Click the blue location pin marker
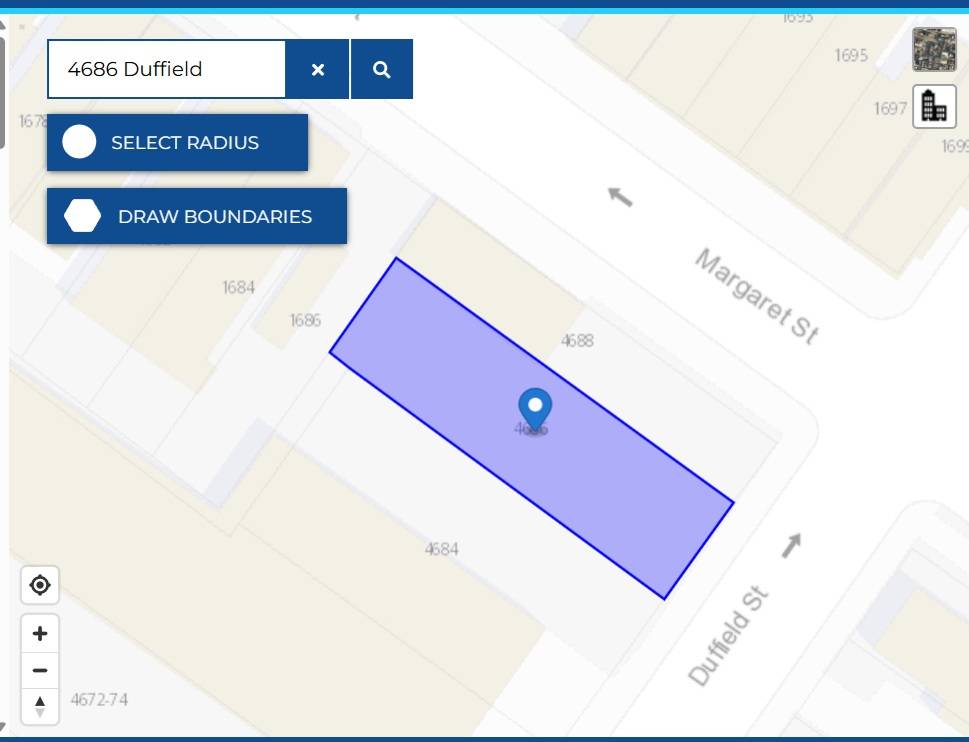The width and height of the screenshot is (969, 742). click(x=535, y=408)
